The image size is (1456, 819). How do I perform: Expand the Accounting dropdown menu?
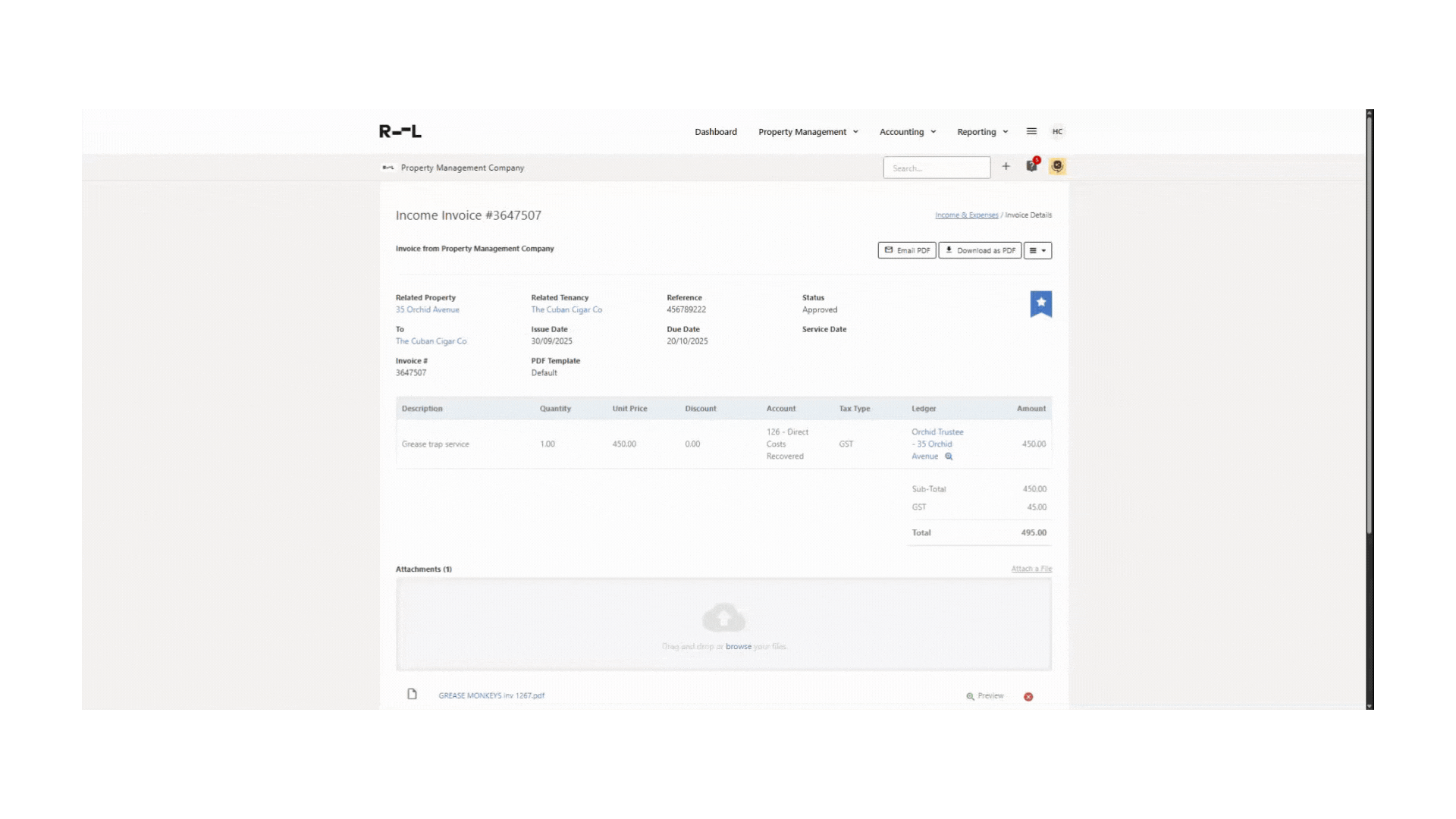[907, 132]
